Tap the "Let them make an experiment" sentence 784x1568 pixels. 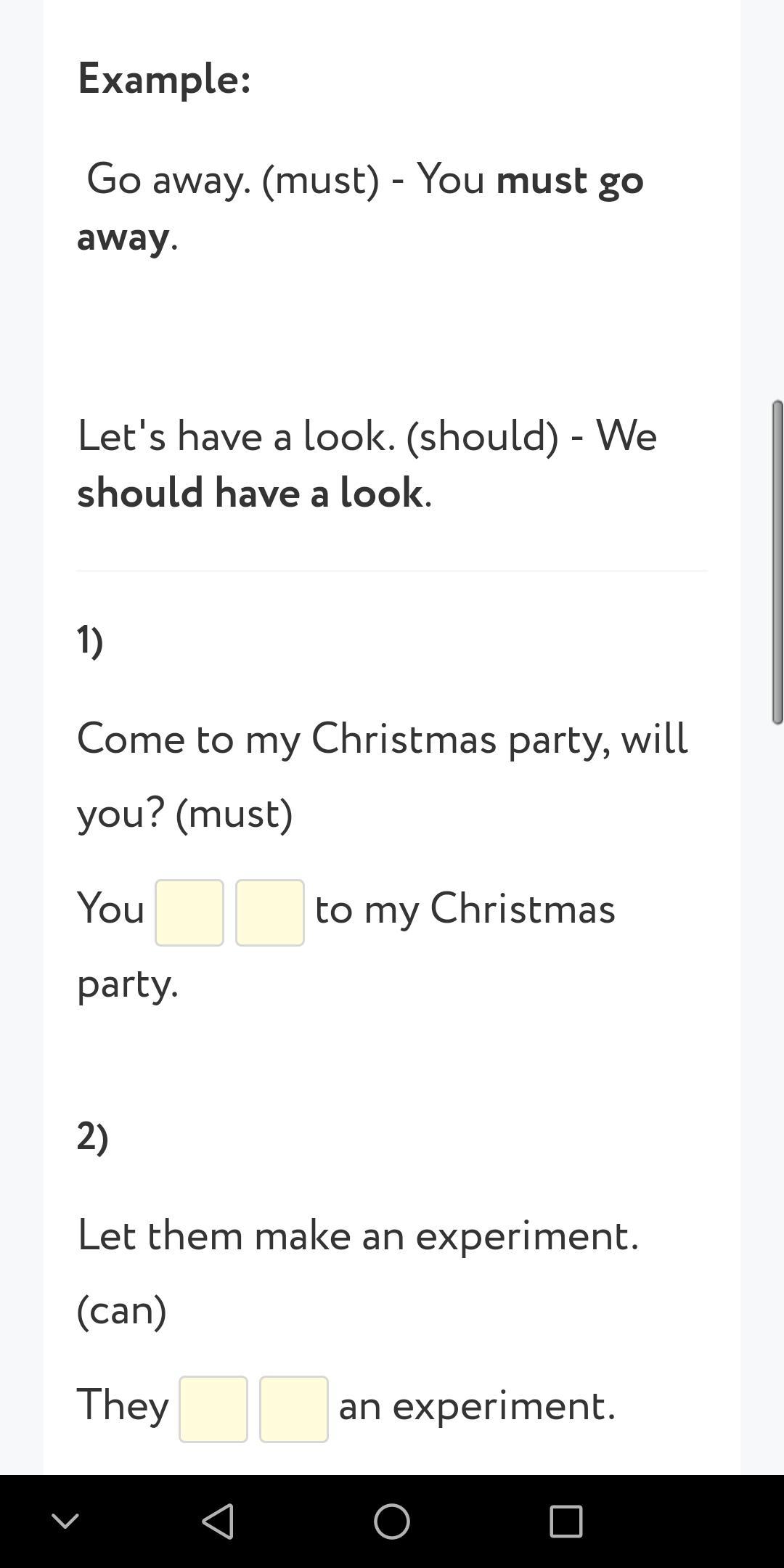click(x=358, y=1235)
